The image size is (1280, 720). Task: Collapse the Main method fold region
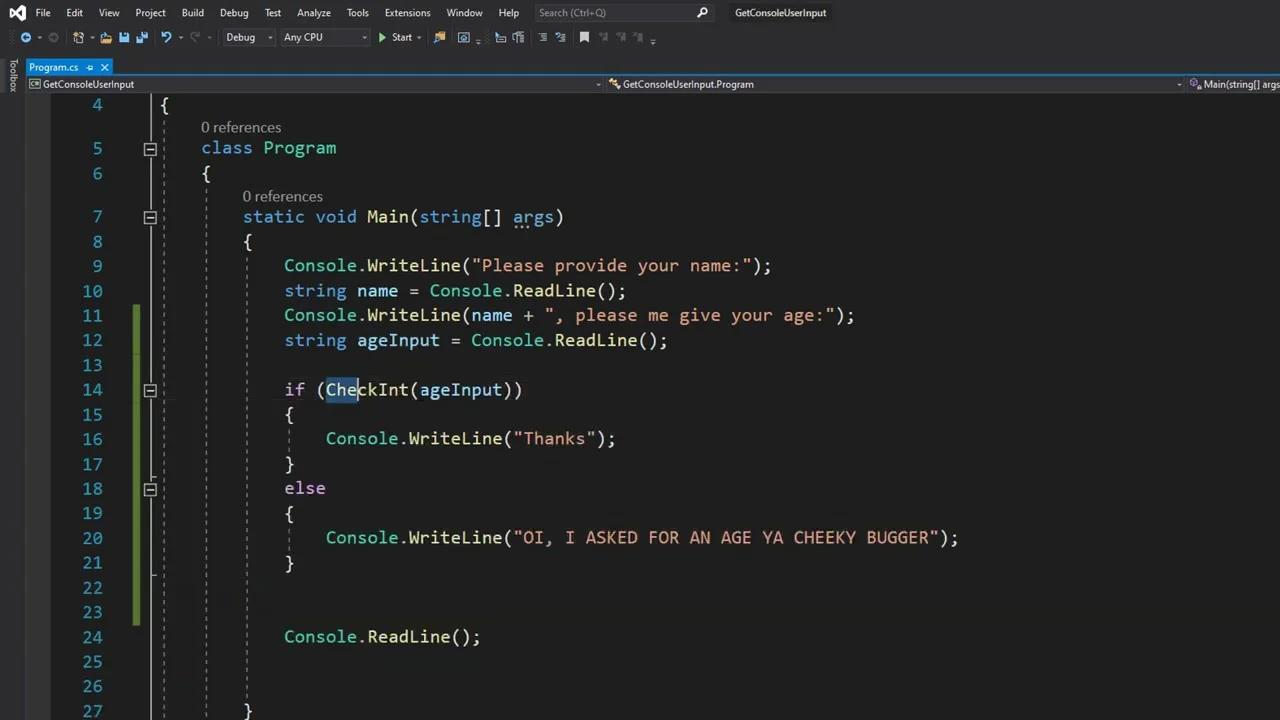149,217
